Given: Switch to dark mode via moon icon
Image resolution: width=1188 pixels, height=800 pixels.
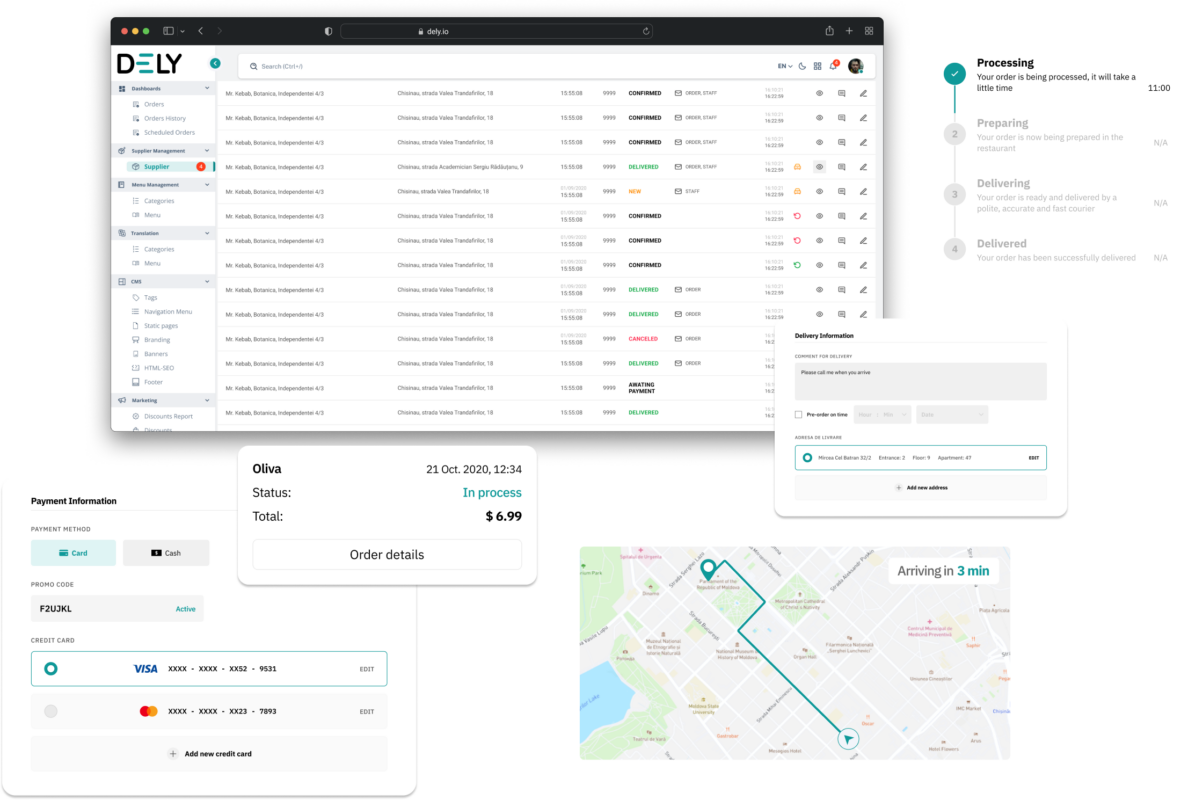Looking at the screenshot, I should [x=803, y=66].
